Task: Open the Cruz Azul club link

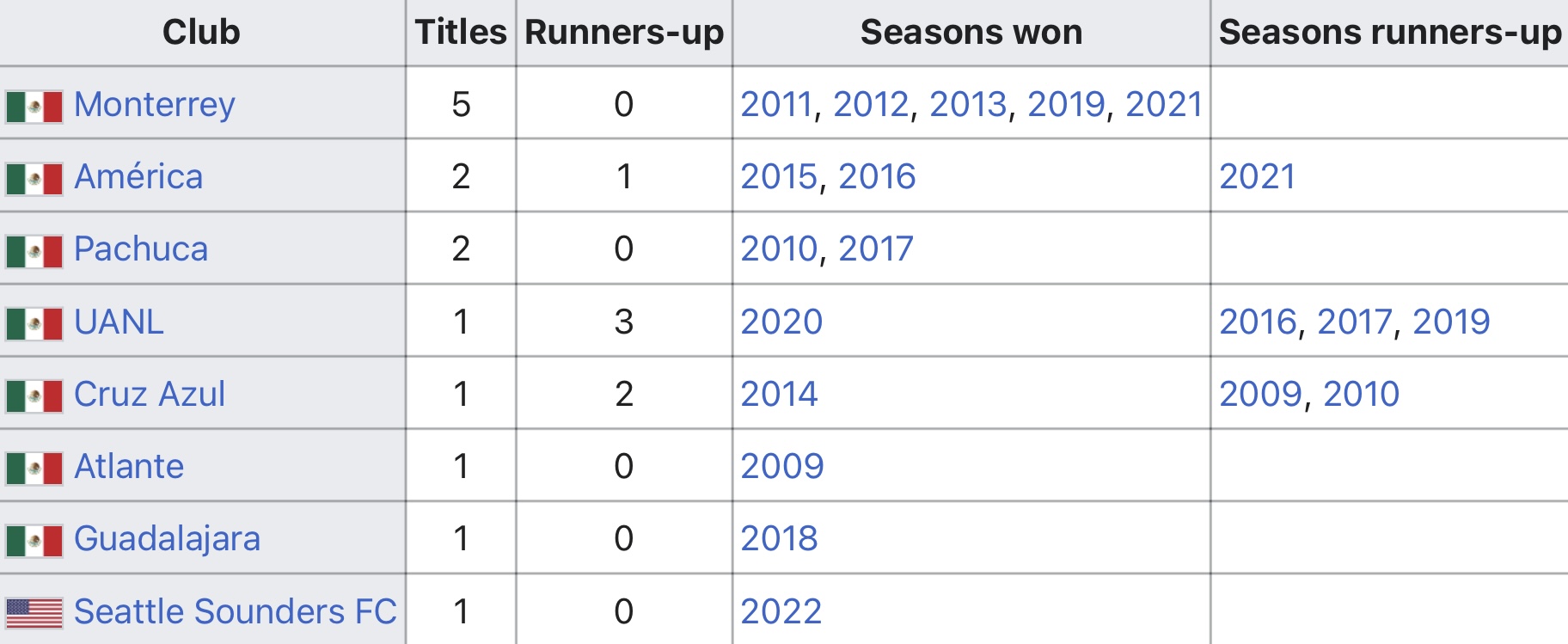Action: (x=150, y=394)
